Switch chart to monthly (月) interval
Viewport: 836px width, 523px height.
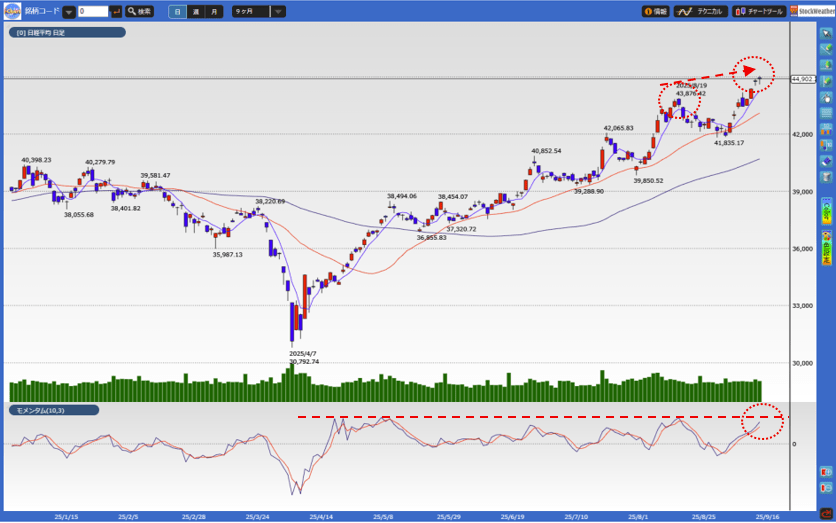214,12
